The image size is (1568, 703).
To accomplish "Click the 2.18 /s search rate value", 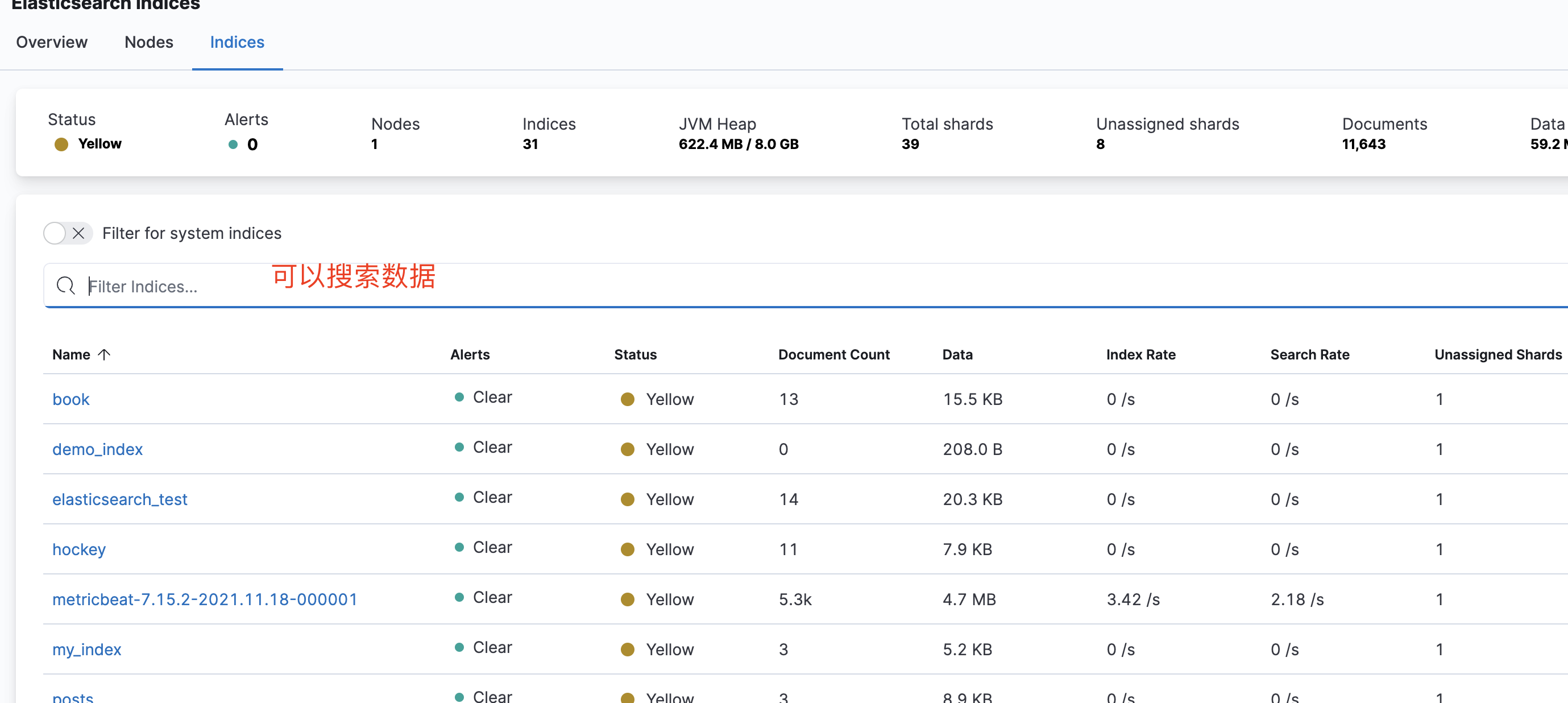I will coord(1297,599).
